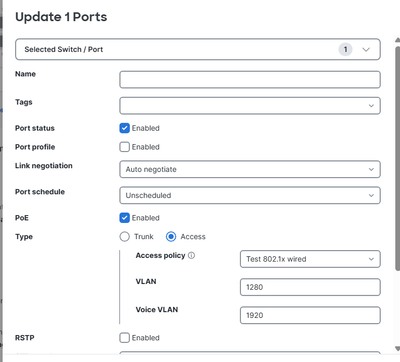The height and width of the screenshot is (362, 400).
Task: Click the dialog's vertical scrollbar thumb
Action: (397, 158)
